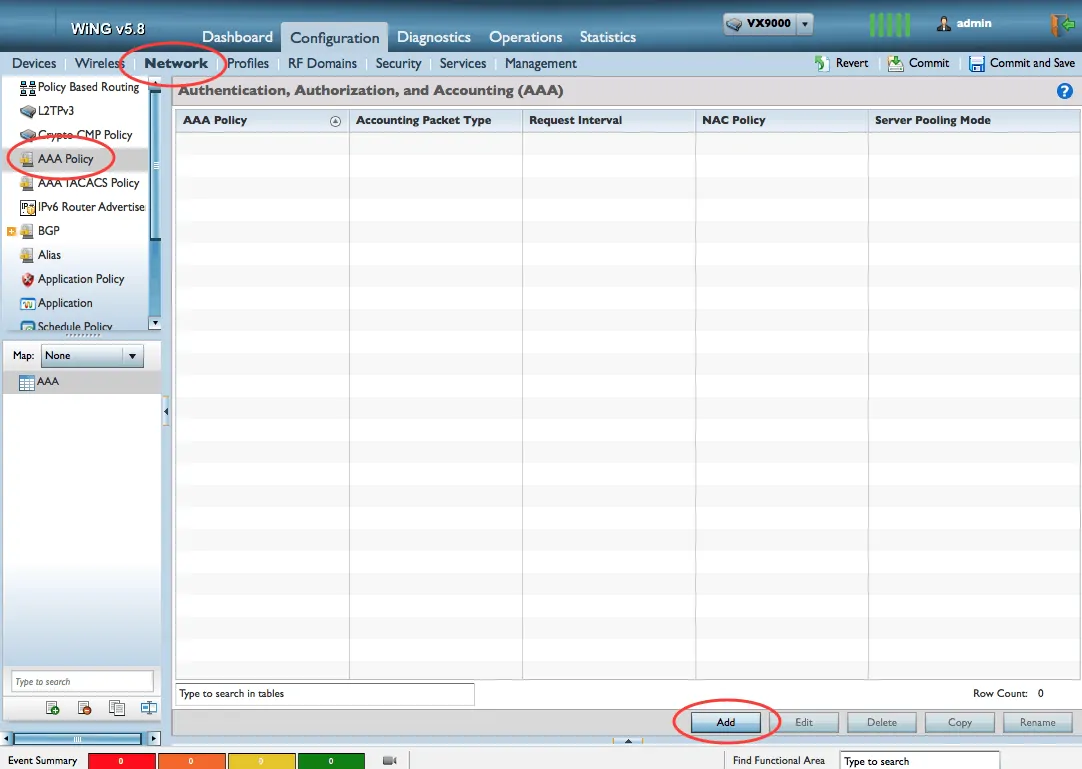Expand the BGP tree node
Image resolution: width=1082 pixels, height=769 pixels.
tap(12, 231)
